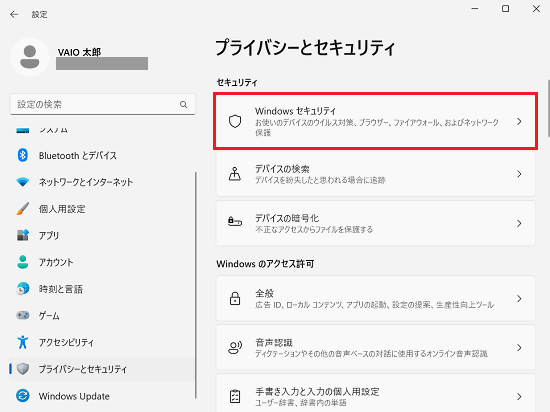Screen dimensions: 550x412
Task: Select 時刻と言語 in sidebar
Action: 102,289
